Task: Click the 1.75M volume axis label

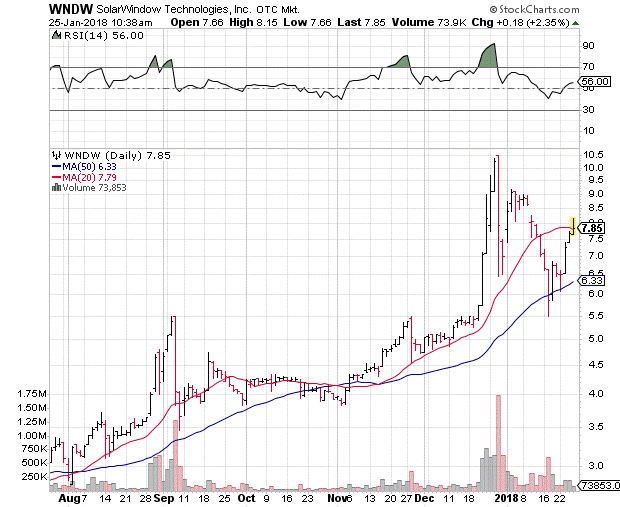Action: coord(32,393)
